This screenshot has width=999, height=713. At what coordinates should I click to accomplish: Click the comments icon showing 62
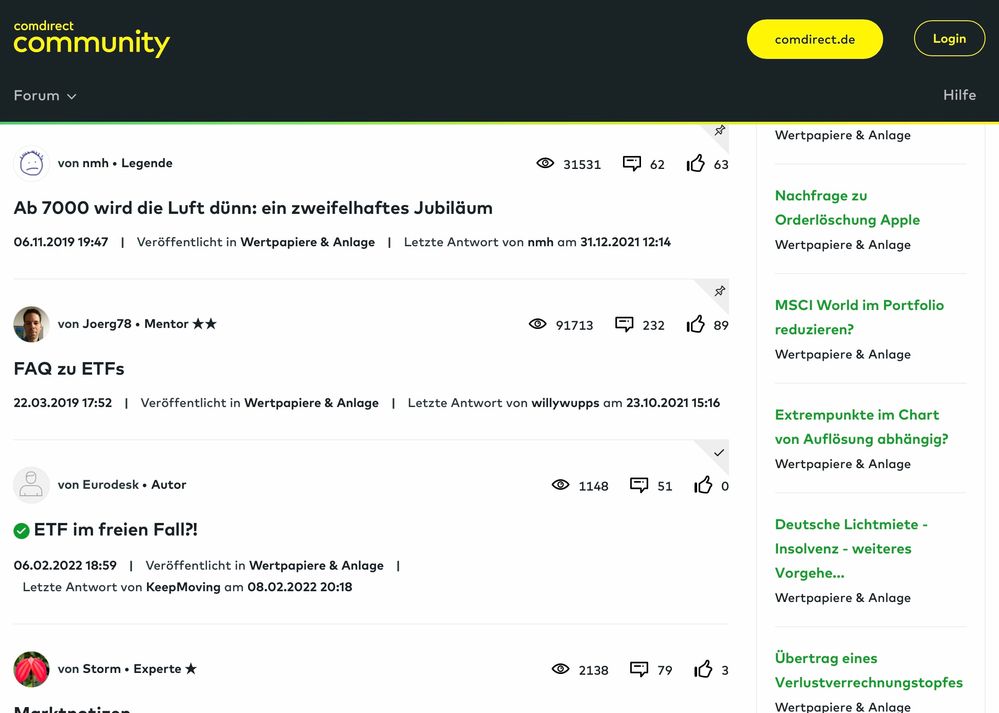(x=631, y=163)
